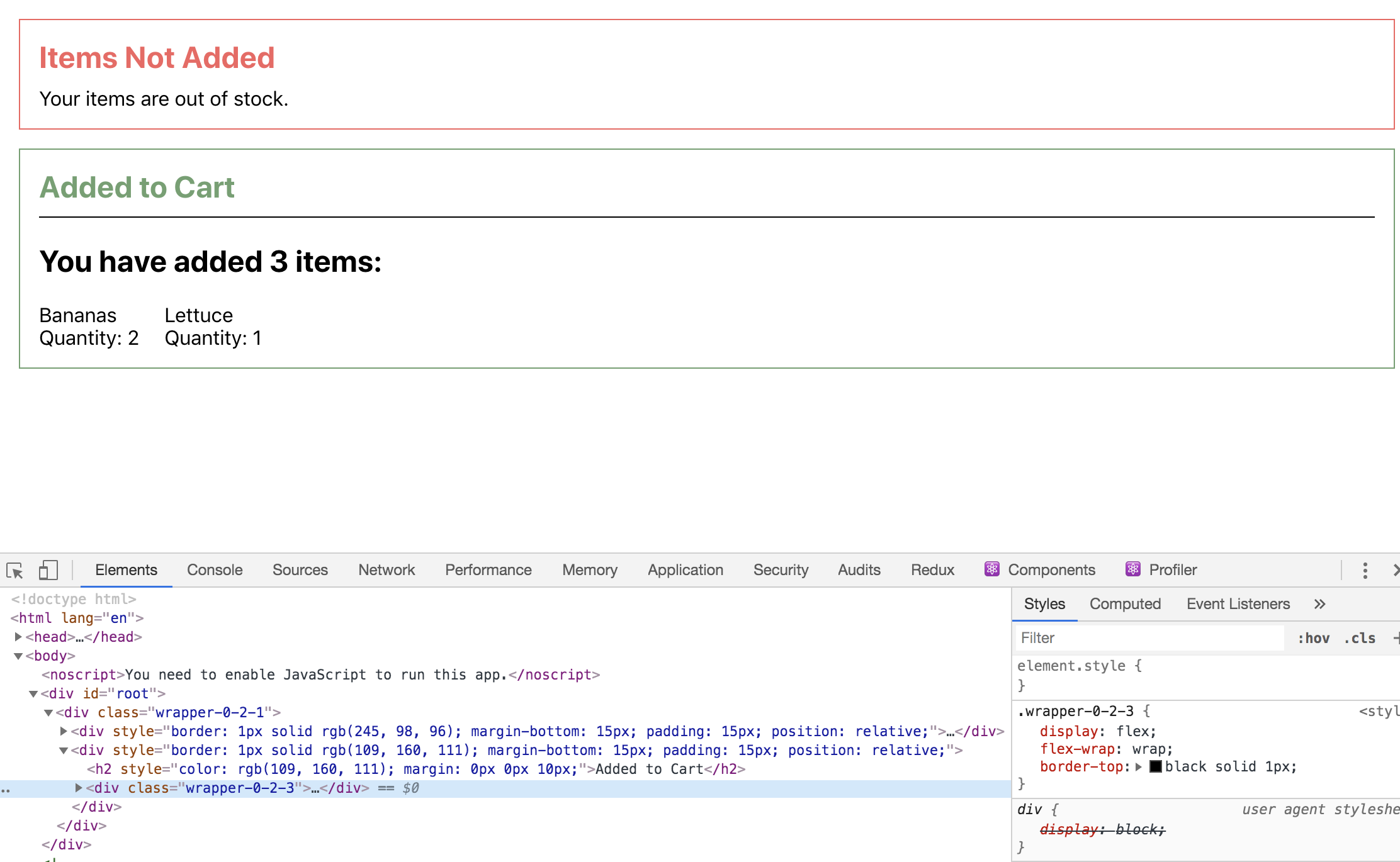Screen dimensions: 1400x862
Task: Toggle the device toolbar icon
Action: (48, 570)
